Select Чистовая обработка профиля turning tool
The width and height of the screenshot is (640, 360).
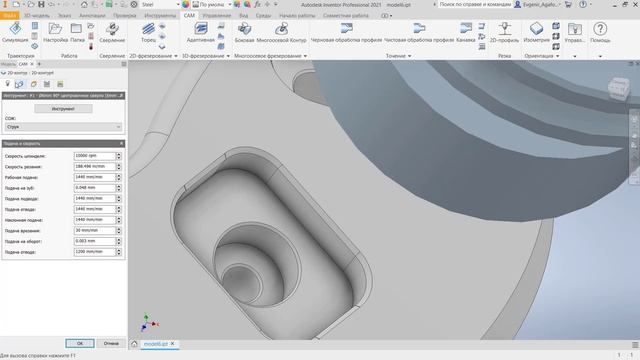pyautogui.click(x=419, y=33)
